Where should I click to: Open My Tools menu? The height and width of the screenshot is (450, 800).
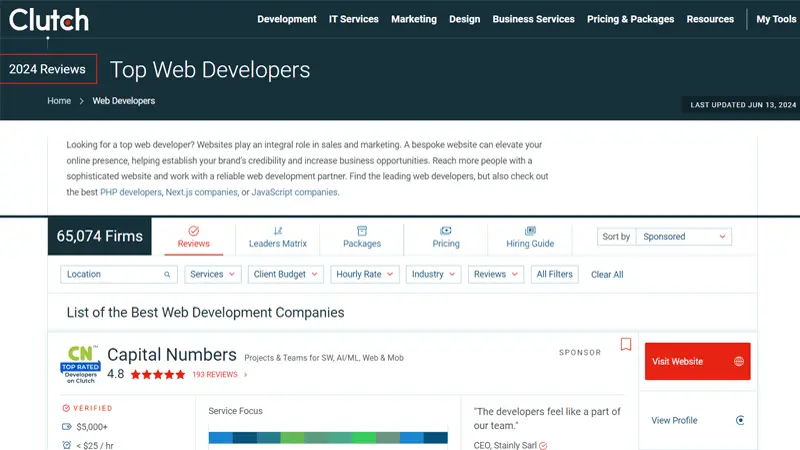pos(776,19)
